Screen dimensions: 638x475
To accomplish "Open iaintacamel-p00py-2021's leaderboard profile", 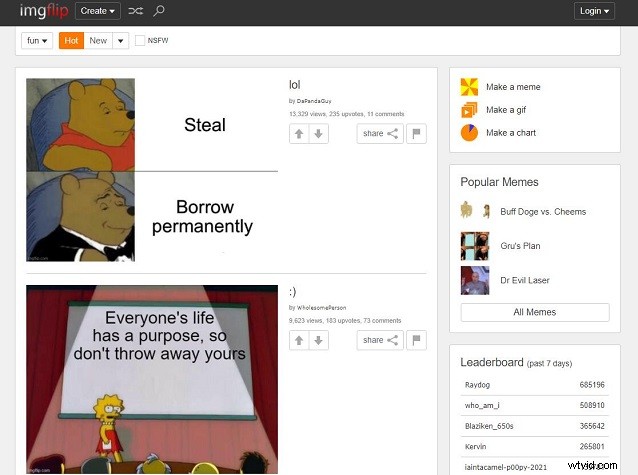I will pos(506,467).
